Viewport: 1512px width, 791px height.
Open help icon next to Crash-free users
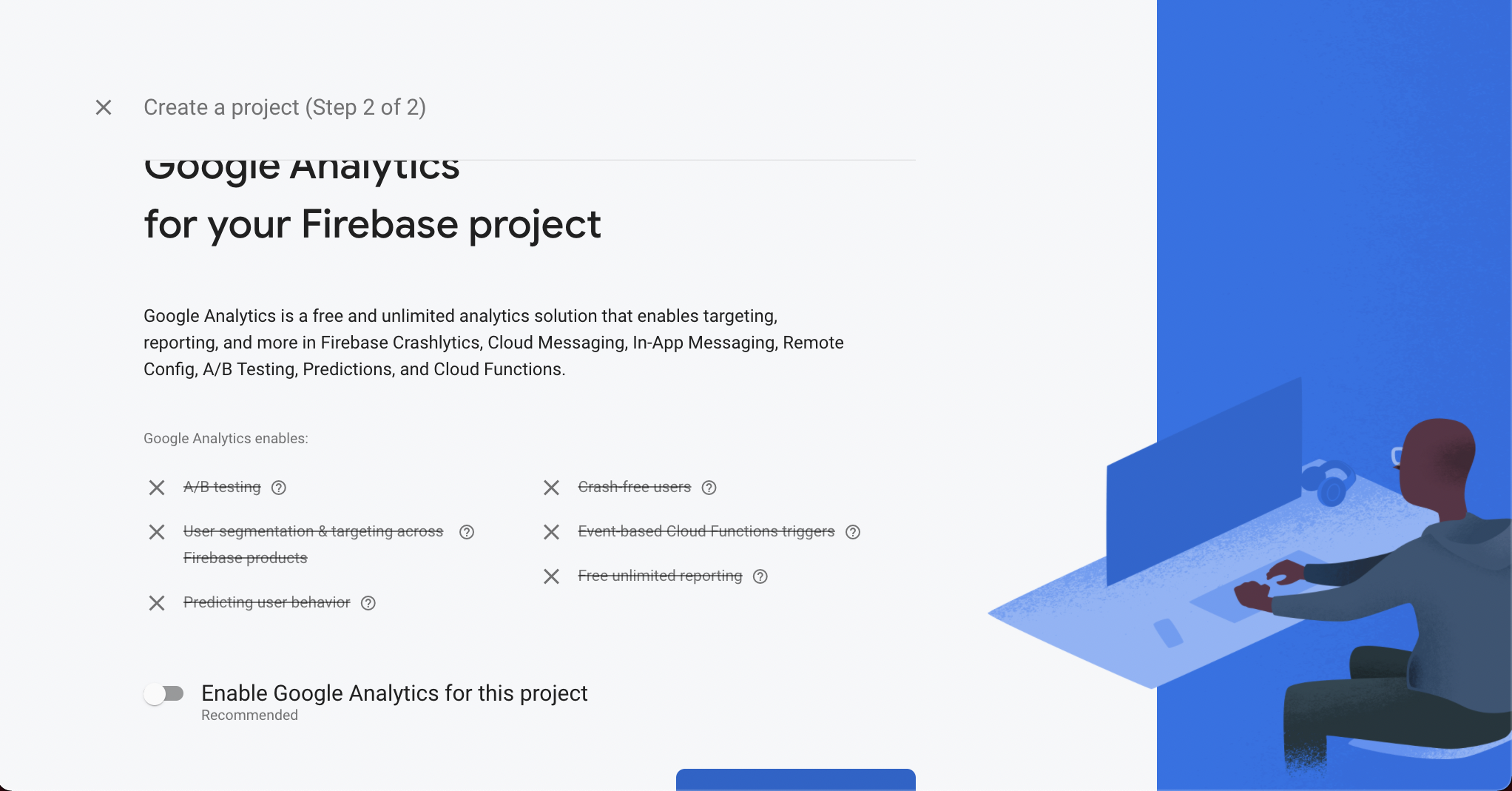point(709,488)
